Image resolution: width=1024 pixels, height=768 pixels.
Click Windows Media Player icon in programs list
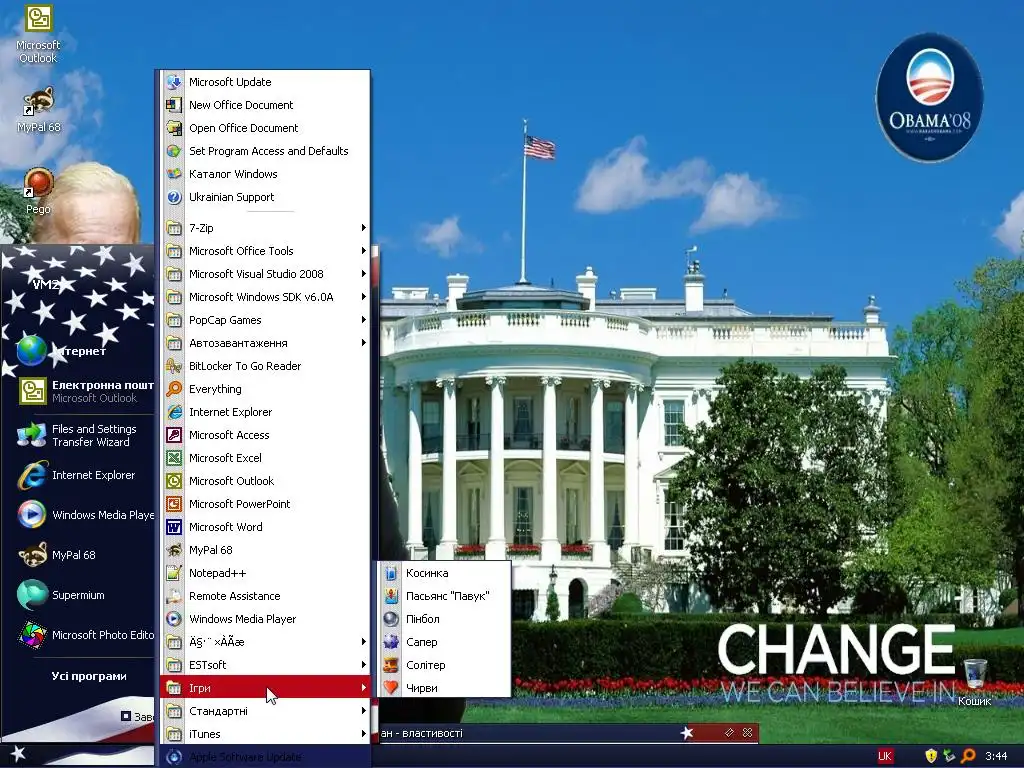tap(174, 619)
